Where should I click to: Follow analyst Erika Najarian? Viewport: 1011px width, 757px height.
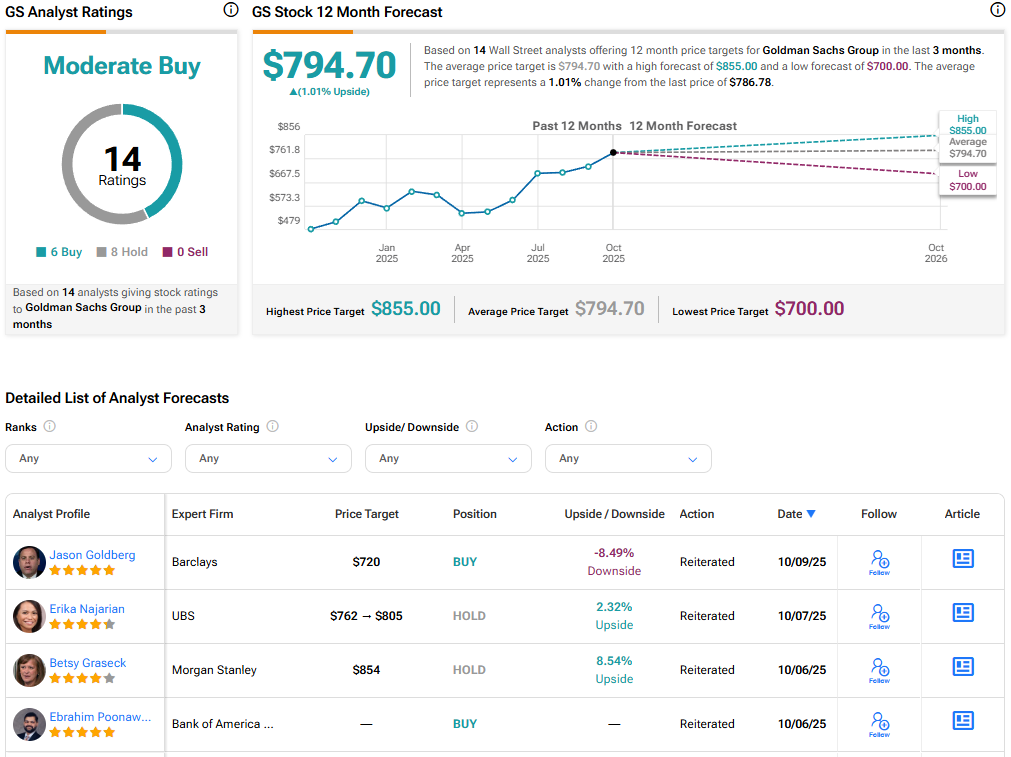[879, 614]
